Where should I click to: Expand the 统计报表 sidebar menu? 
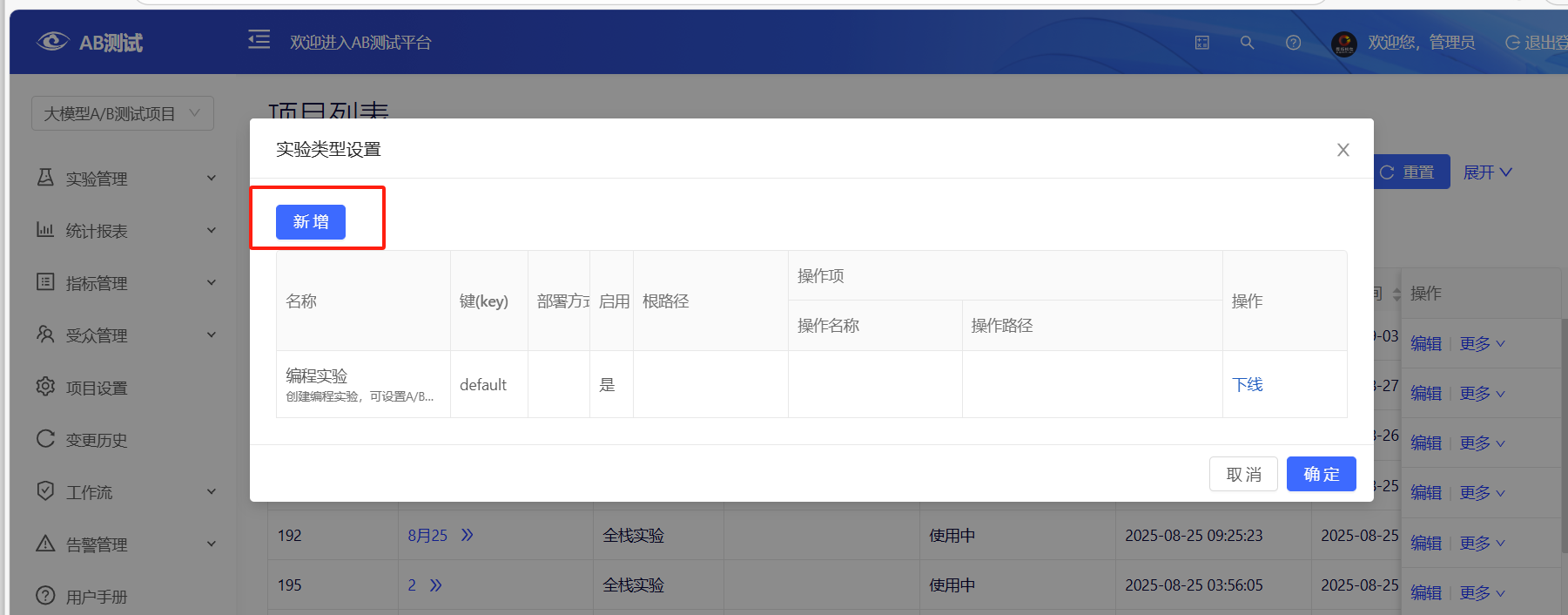pyautogui.click(x=126, y=231)
